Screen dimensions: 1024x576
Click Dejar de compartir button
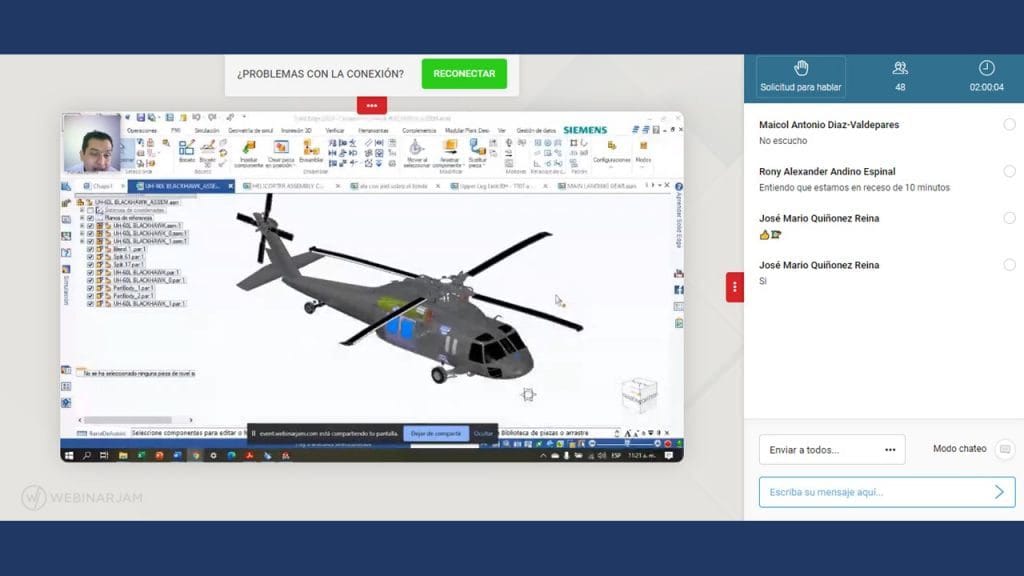(435, 433)
